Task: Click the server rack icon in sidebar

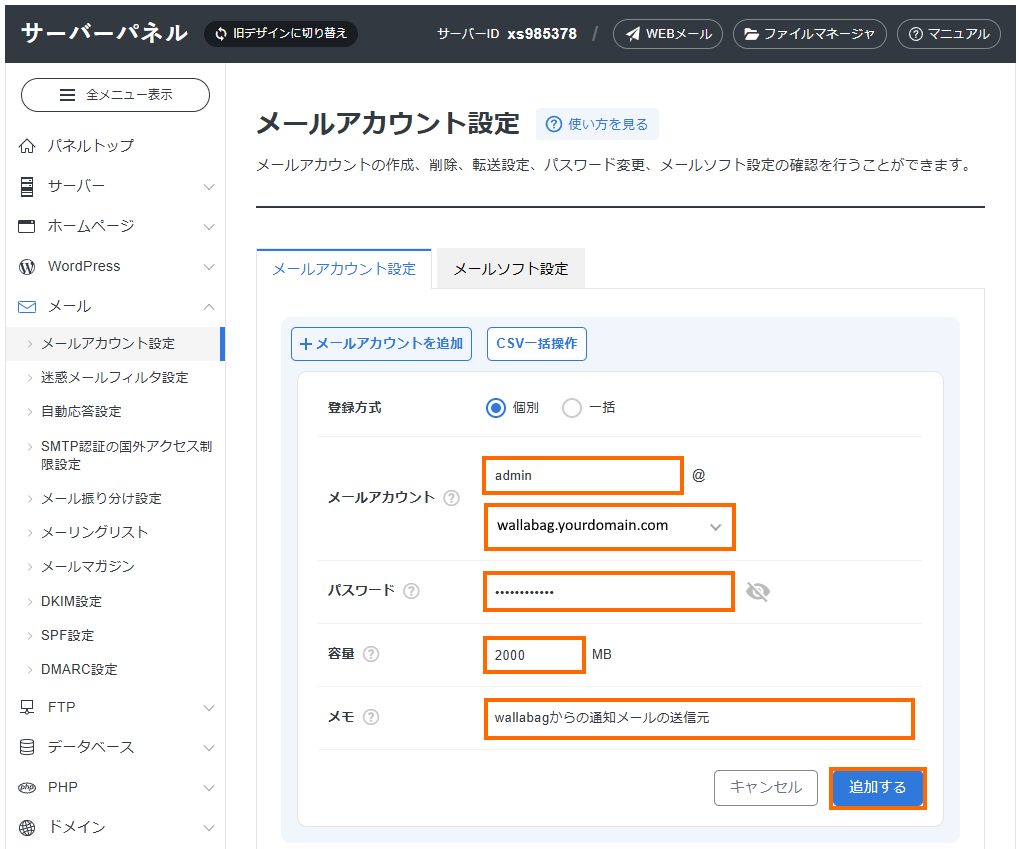Action: pyautogui.click(x=27, y=187)
